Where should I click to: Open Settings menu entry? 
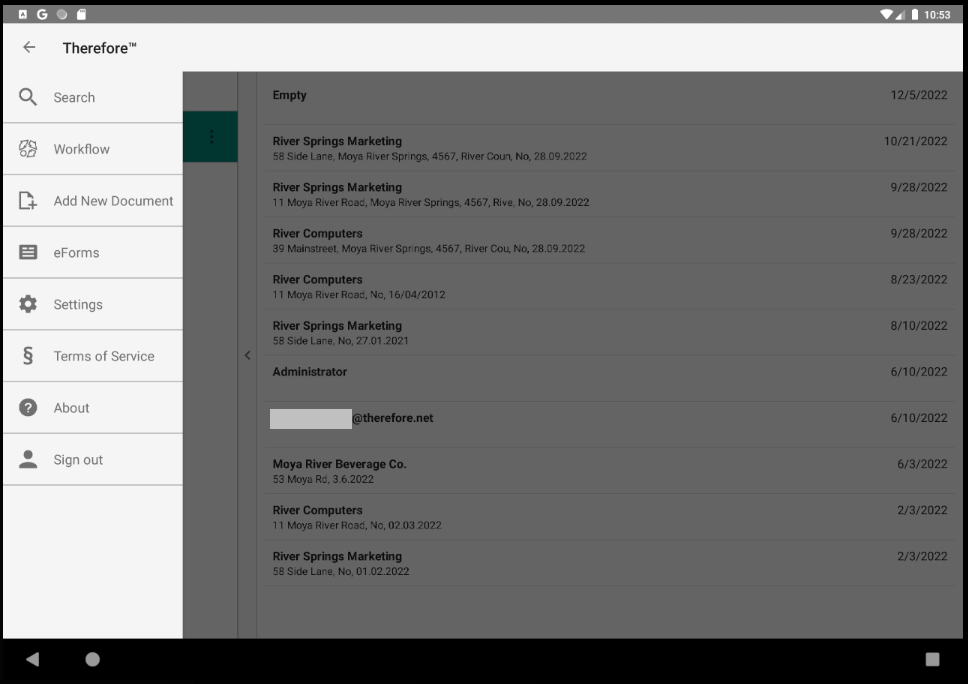click(93, 304)
